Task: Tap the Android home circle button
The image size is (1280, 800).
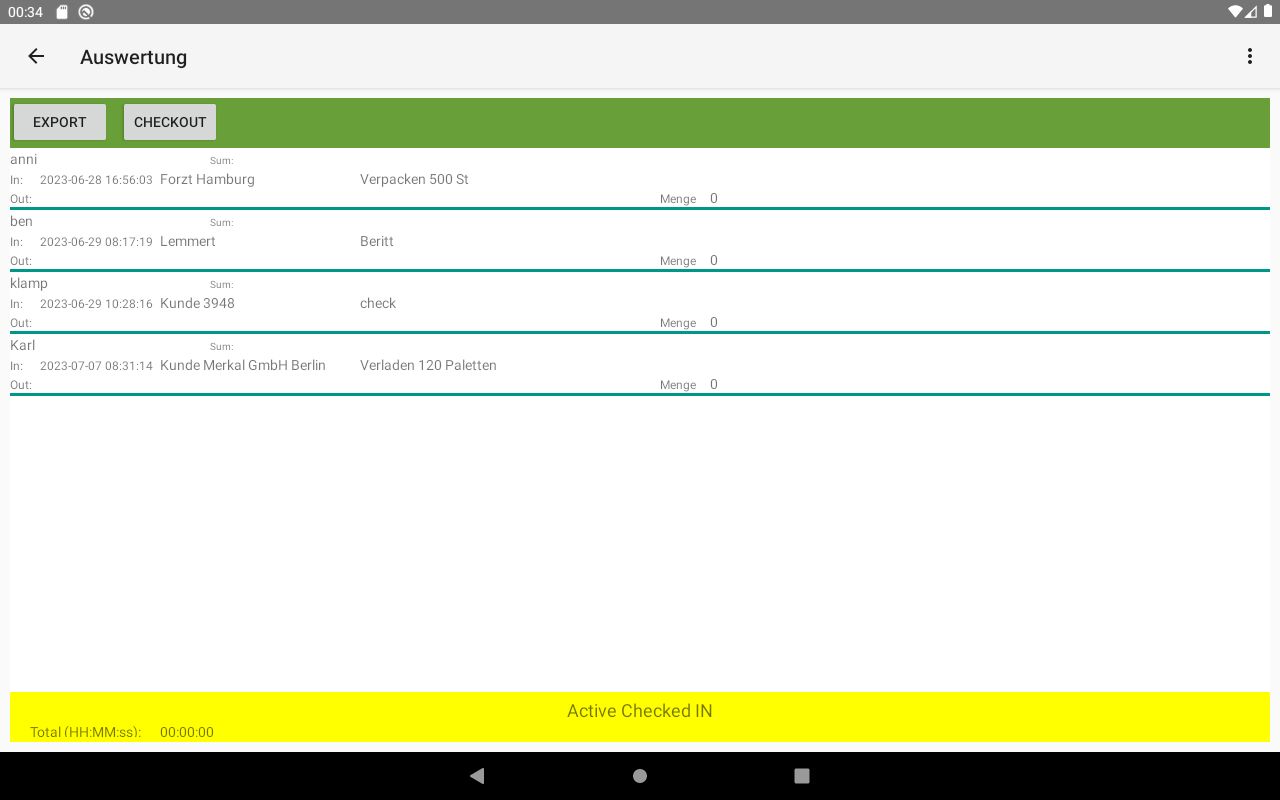Action: point(640,776)
